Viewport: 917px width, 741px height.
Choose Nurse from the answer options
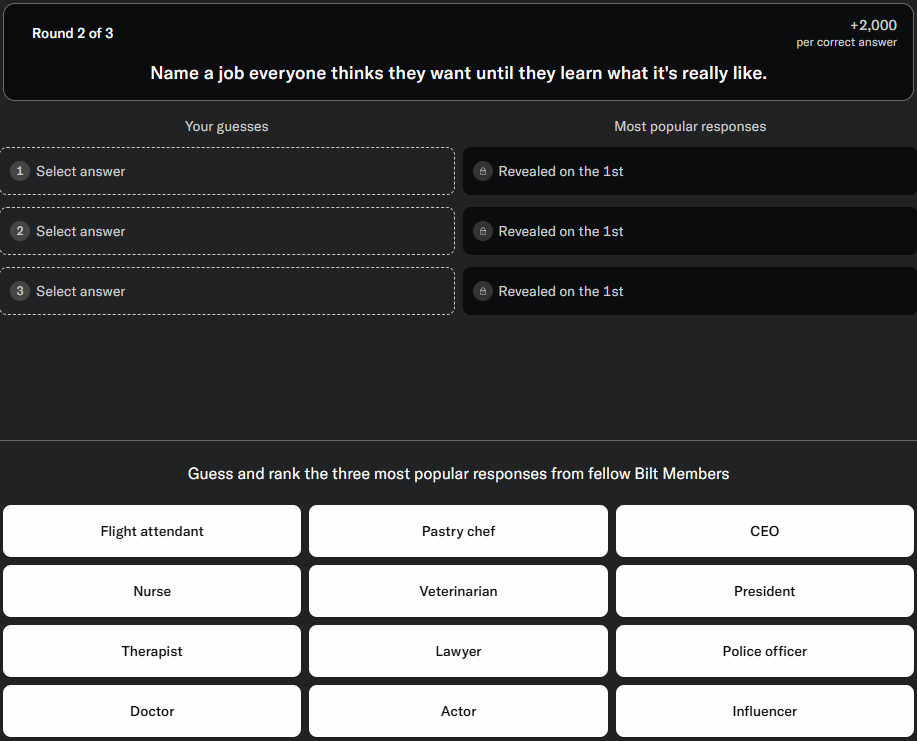[x=152, y=591]
